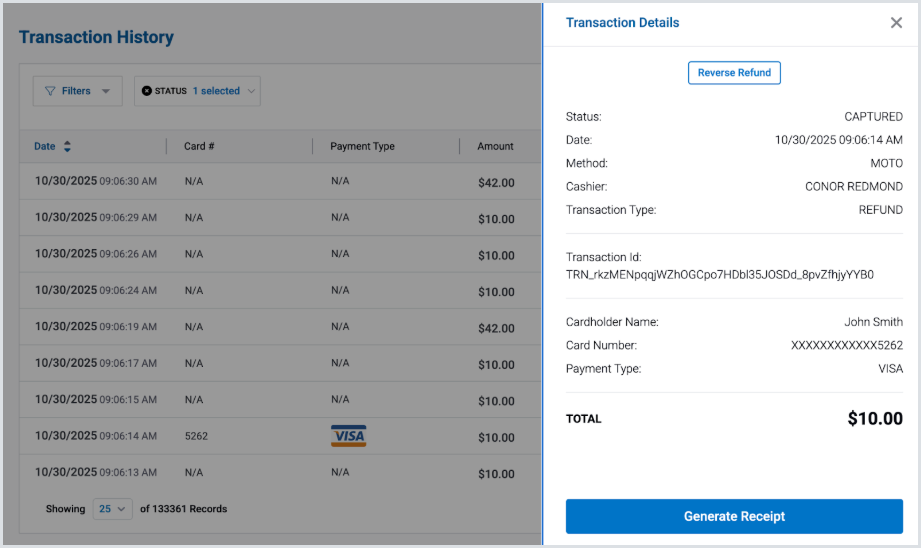921x548 pixels.
Task: Click the card number XXXXXXXXXXXX5262 value
Action: (x=846, y=346)
